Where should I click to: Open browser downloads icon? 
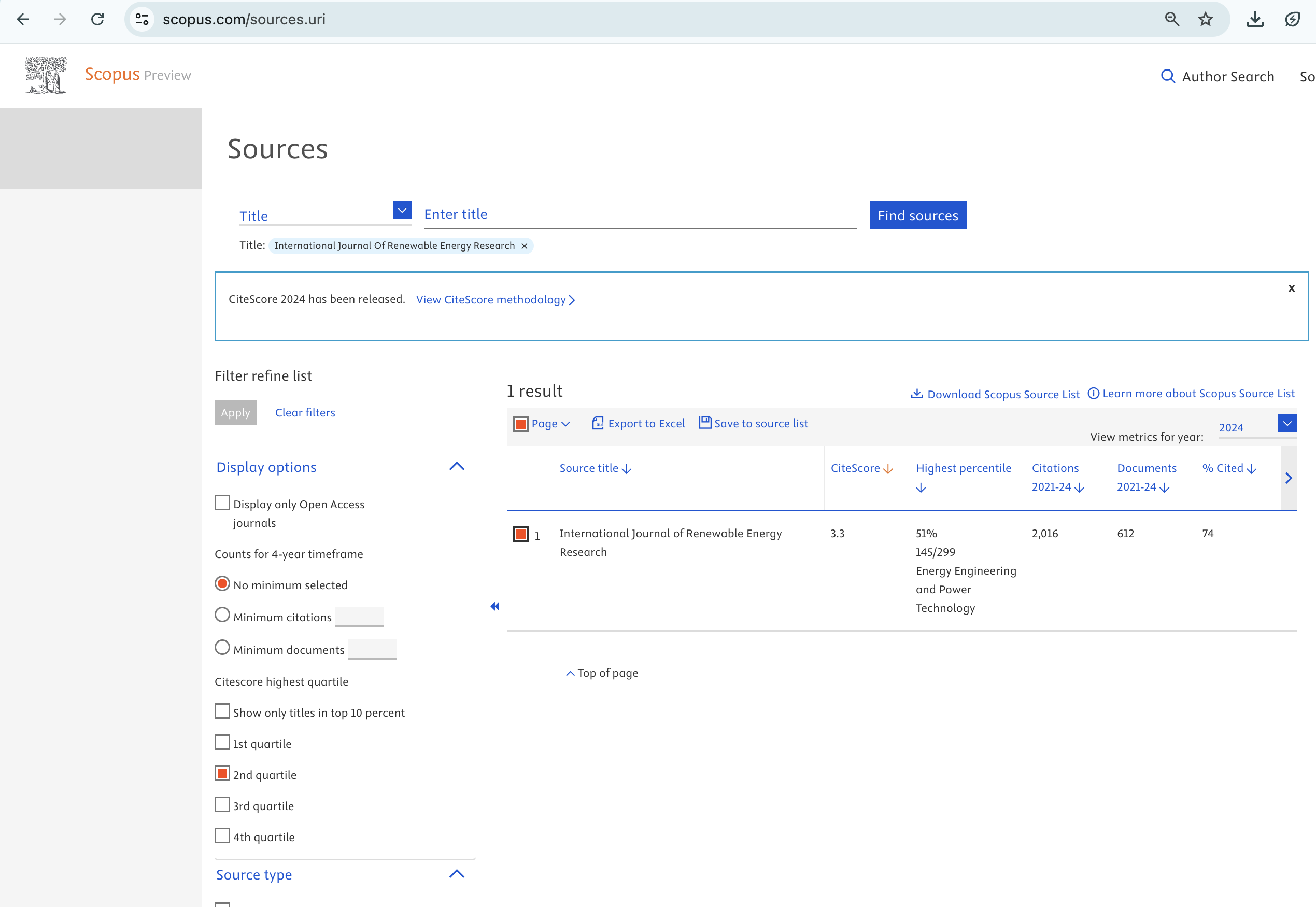[1255, 19]
